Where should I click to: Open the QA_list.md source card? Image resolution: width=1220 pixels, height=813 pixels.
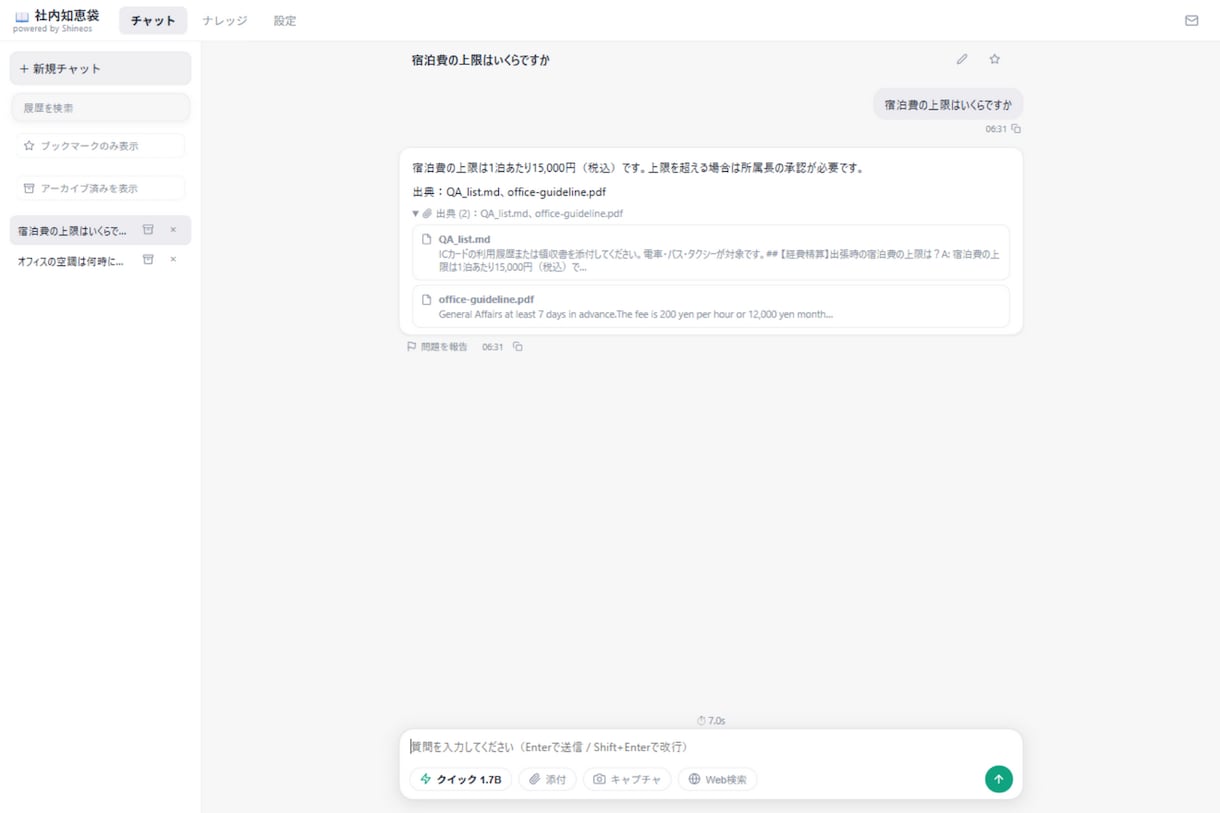(x=711, y=253)
